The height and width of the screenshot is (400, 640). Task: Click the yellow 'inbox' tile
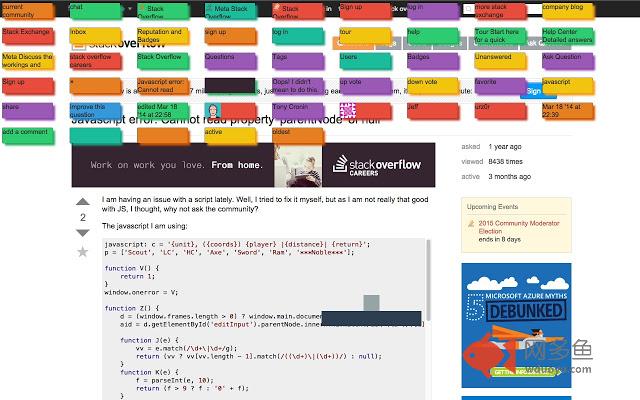96,36
